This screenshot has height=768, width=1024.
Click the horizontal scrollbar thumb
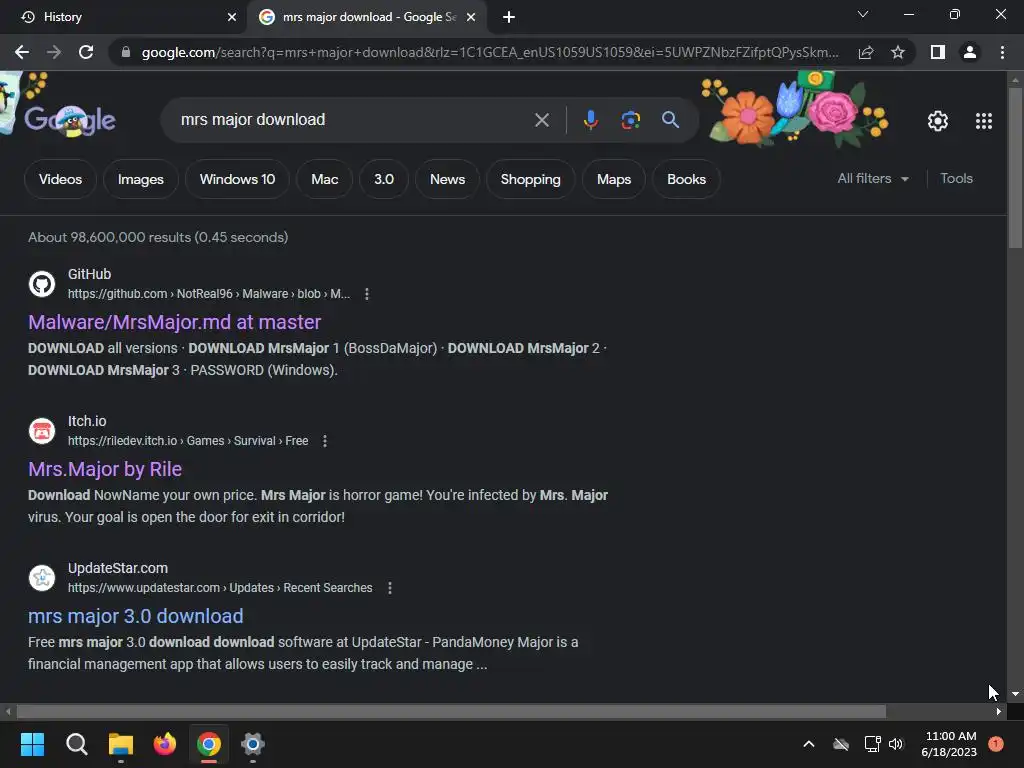[x=451, y=711]
